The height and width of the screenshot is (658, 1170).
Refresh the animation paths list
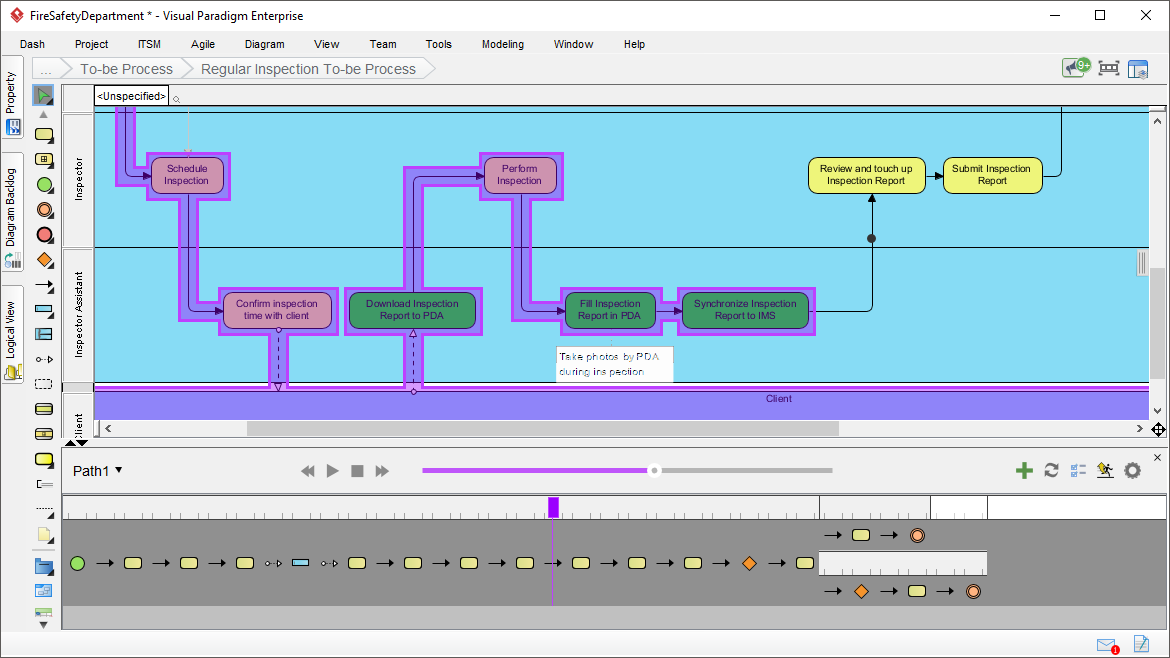(x=1052, y=470)
